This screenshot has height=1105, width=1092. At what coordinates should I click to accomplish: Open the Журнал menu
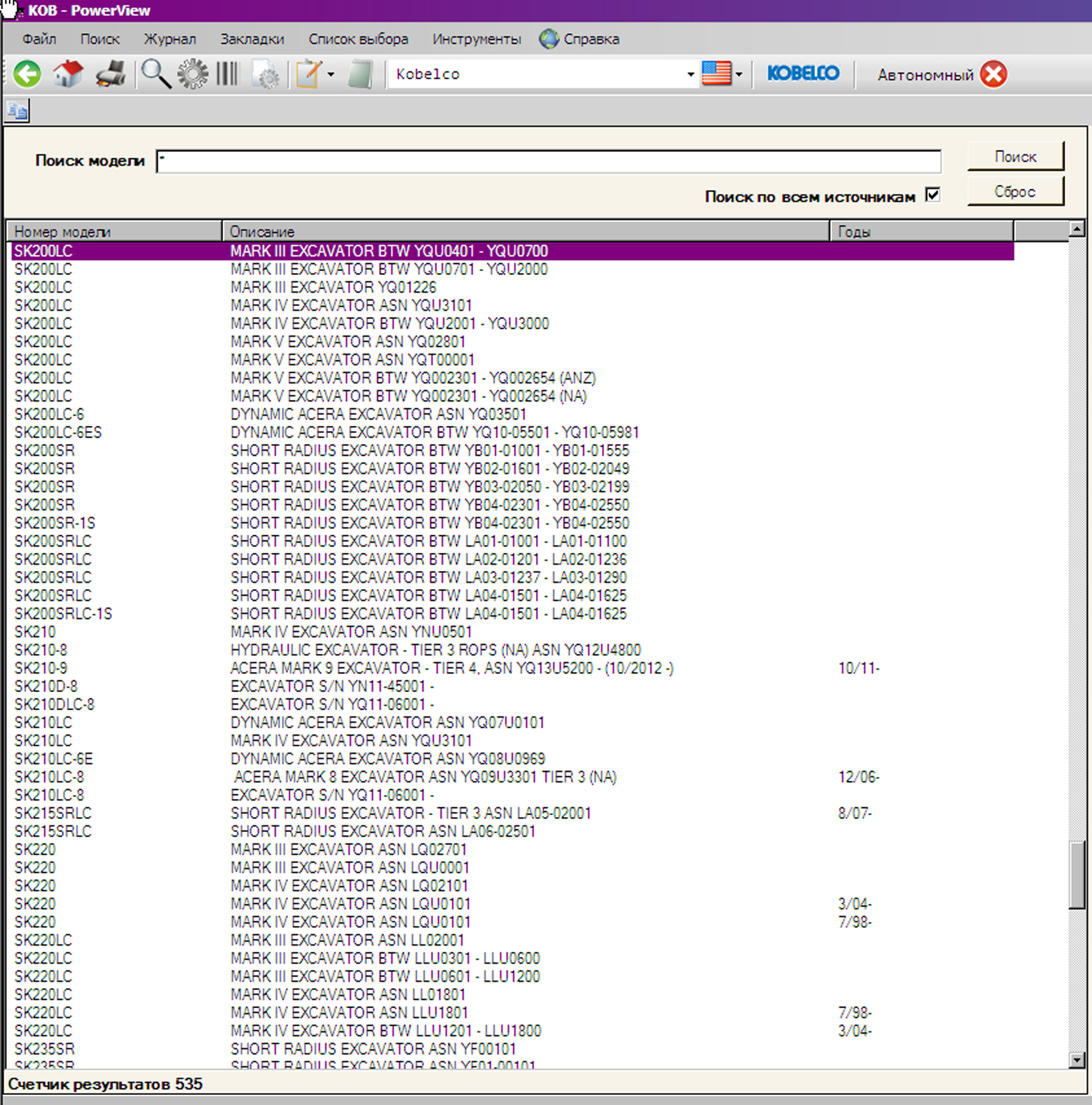coord(170,39)
